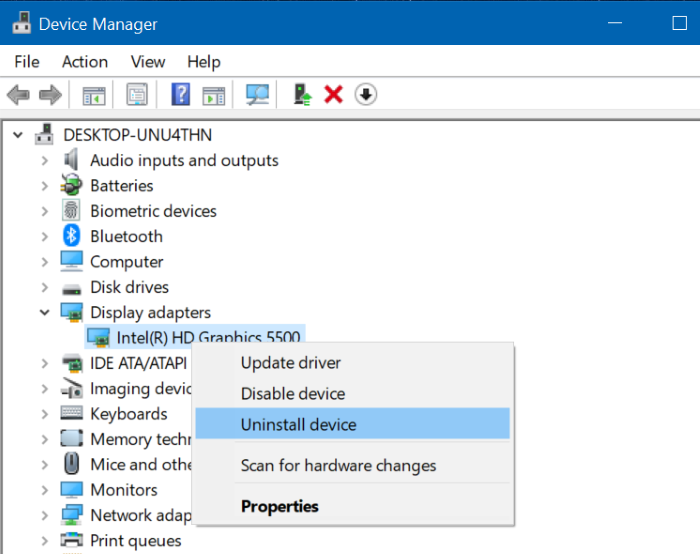The height and width of the screenshot is (554, 700).
Task: Choose Uninstall device from context menu
Action: [298, 424]
